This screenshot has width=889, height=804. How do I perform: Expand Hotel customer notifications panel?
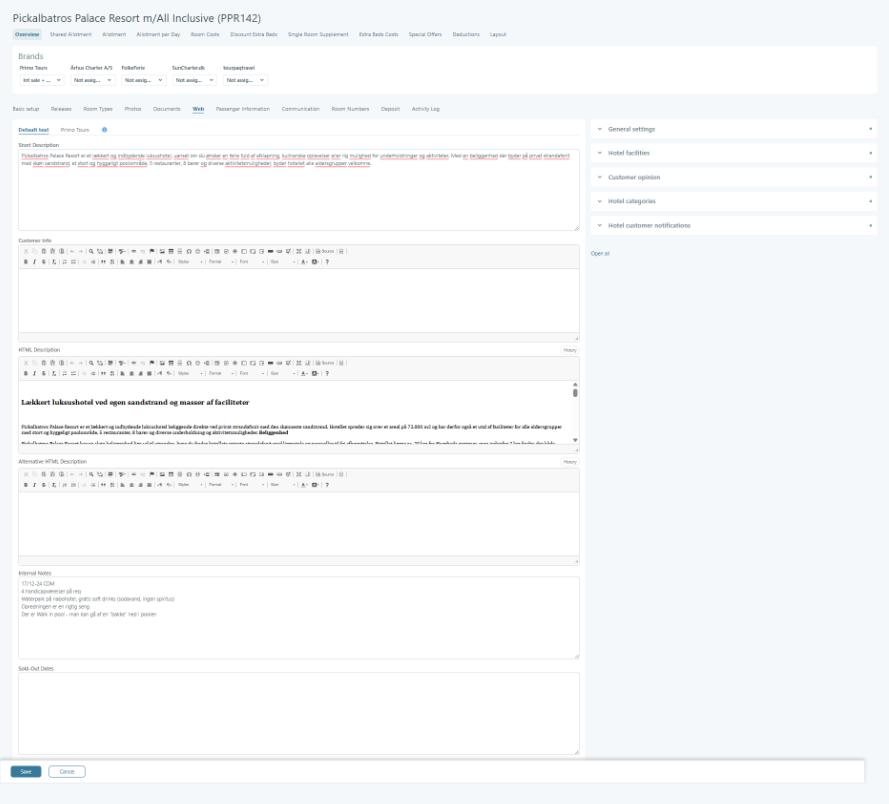[x=733, y=225]
